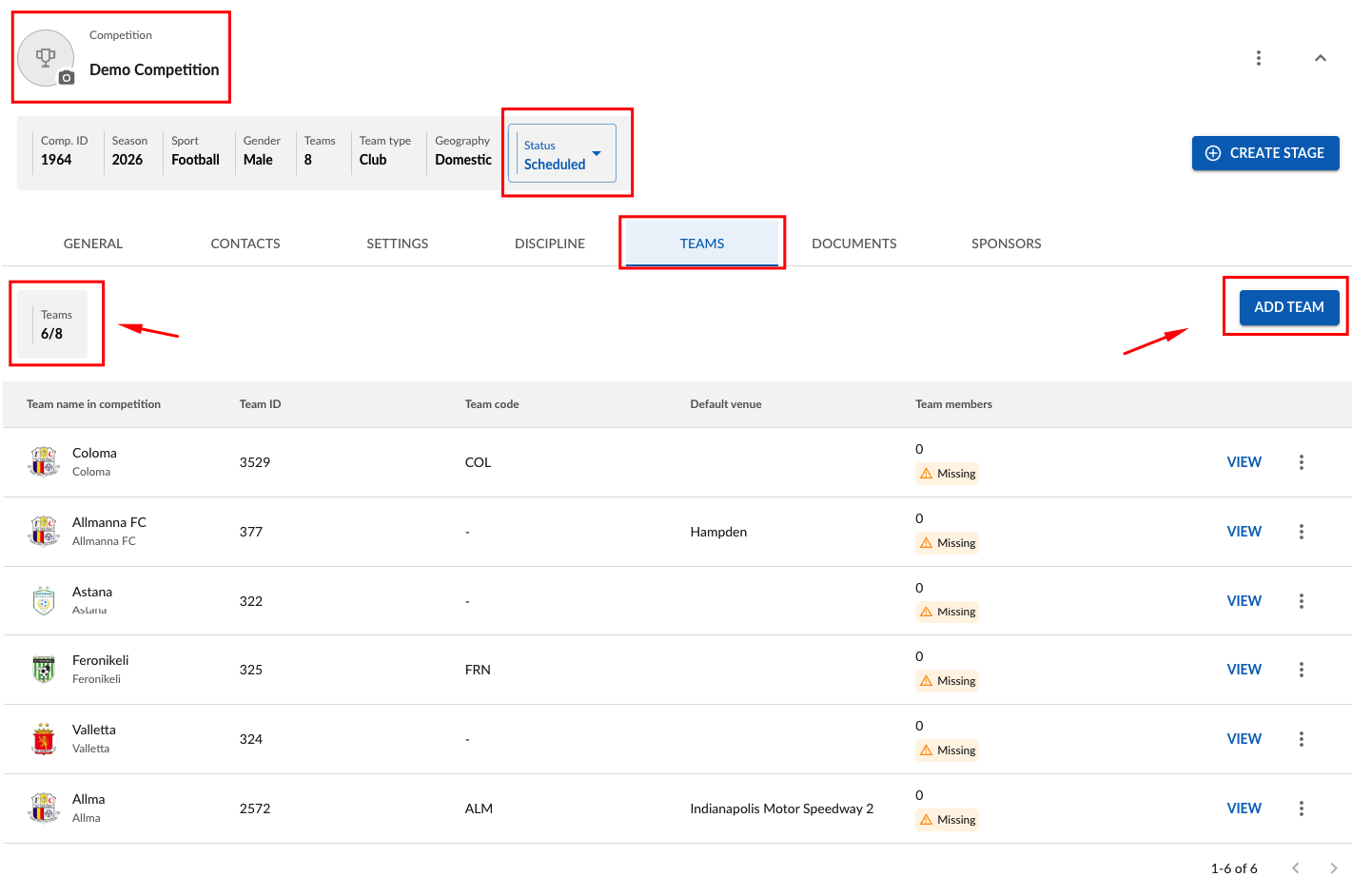Open the Discipline tab
This screenshot has height=896, width=1352.
[x=550, y=243]
